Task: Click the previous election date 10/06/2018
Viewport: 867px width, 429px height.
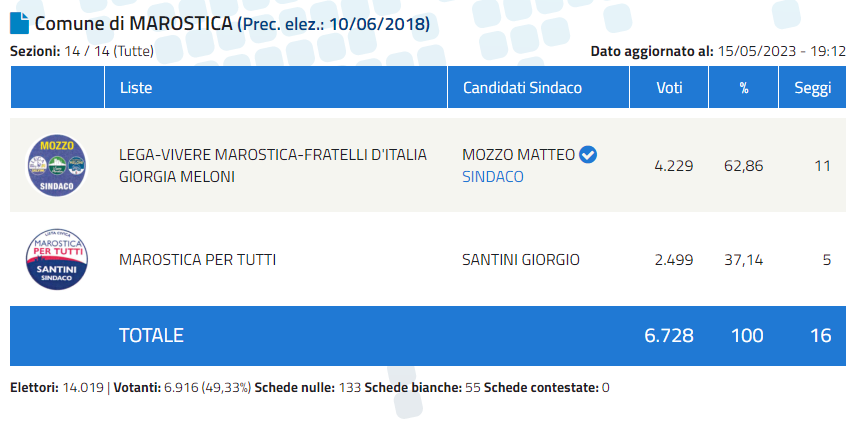Action: 379,24
